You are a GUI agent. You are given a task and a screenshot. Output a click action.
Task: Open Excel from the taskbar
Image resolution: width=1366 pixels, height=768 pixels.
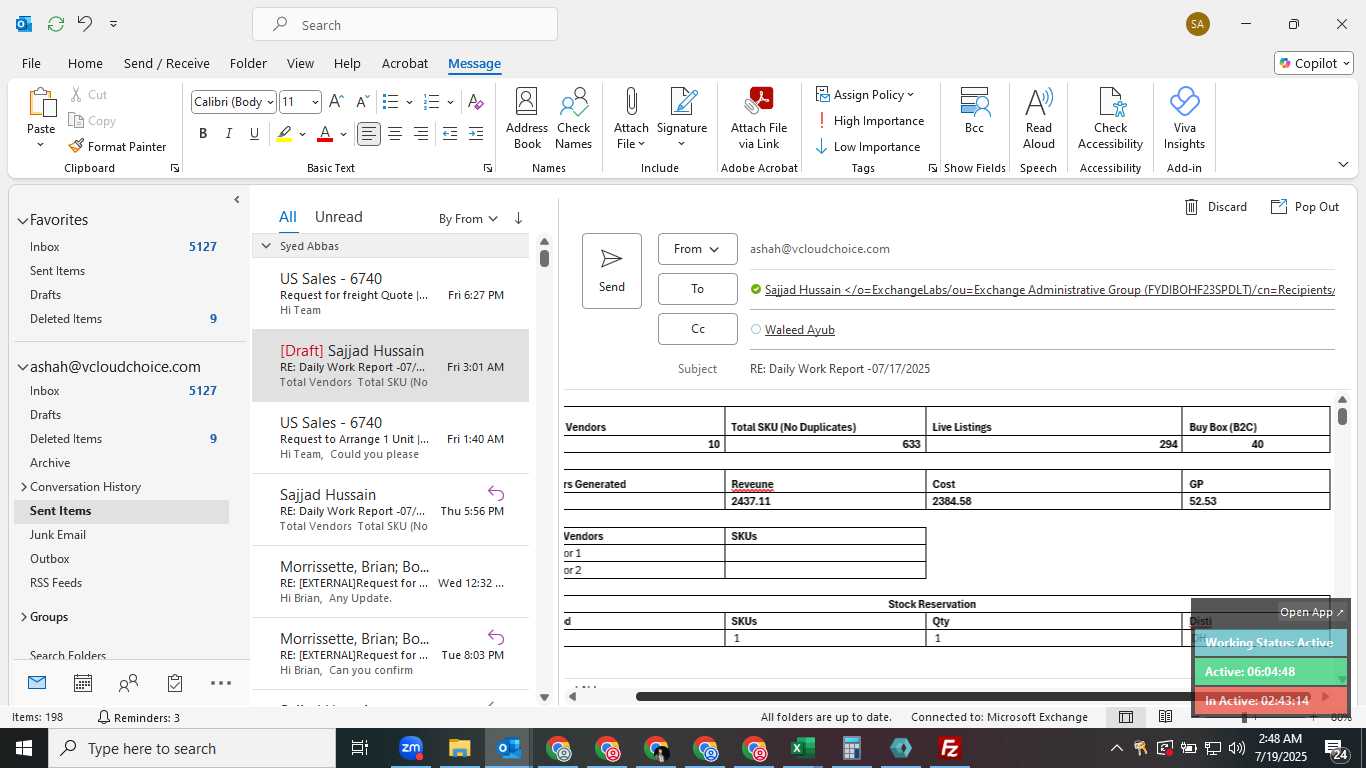click(x=803, y=748)
